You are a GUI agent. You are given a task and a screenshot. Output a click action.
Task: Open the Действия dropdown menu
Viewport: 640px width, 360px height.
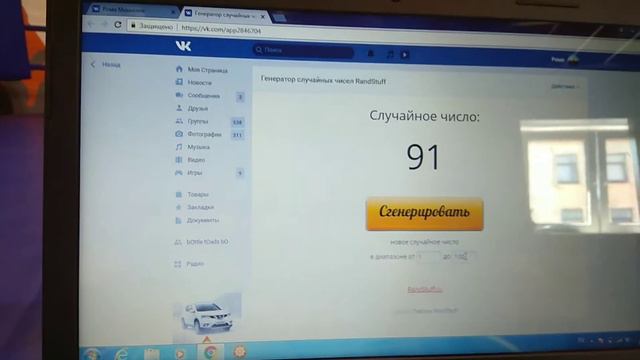564,87
